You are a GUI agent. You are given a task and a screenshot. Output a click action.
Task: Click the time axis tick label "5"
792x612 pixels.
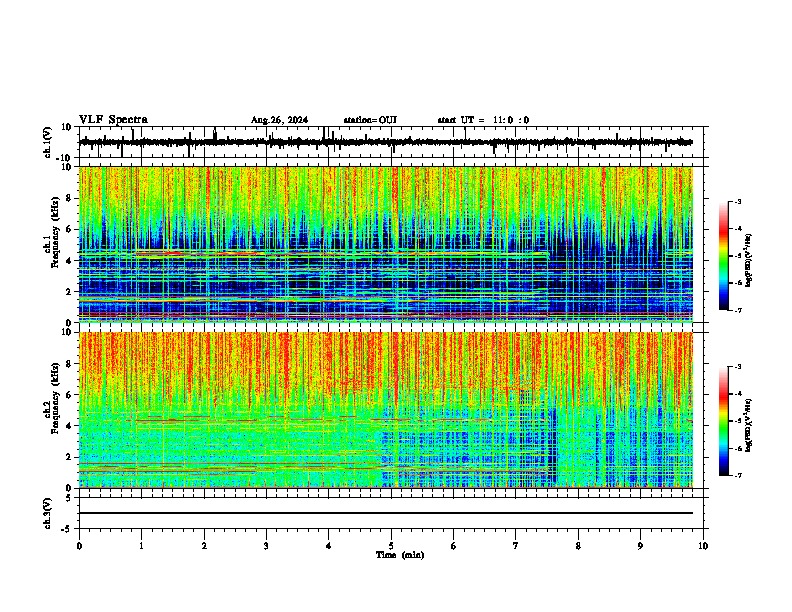coord(391,546)
